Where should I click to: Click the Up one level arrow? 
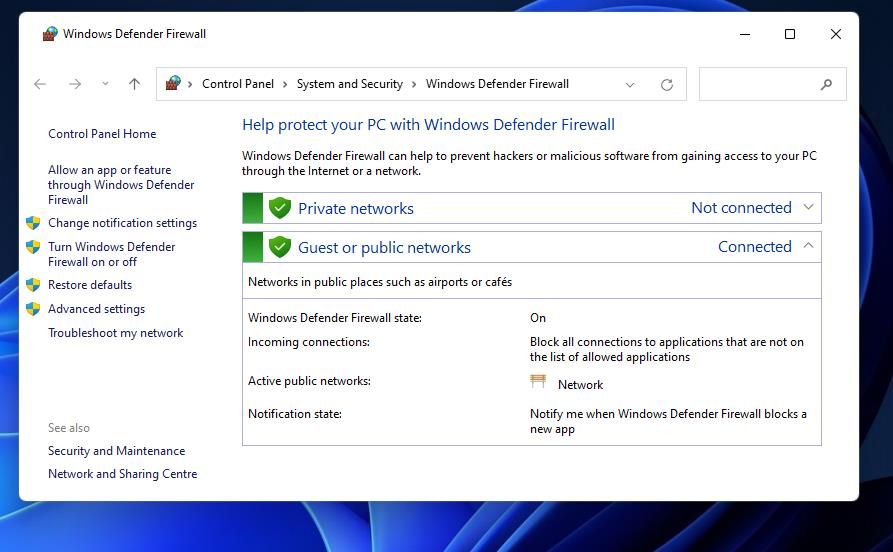tap(134, 84)
